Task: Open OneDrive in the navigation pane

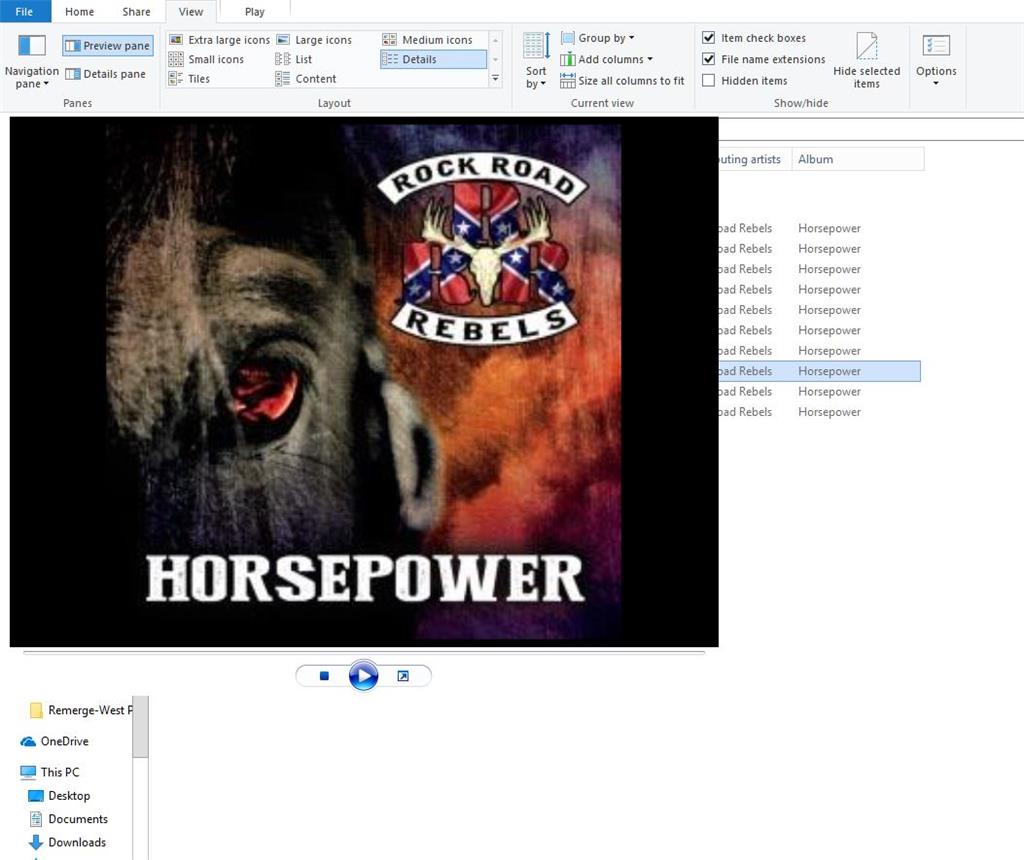Action: click(55, 741)
